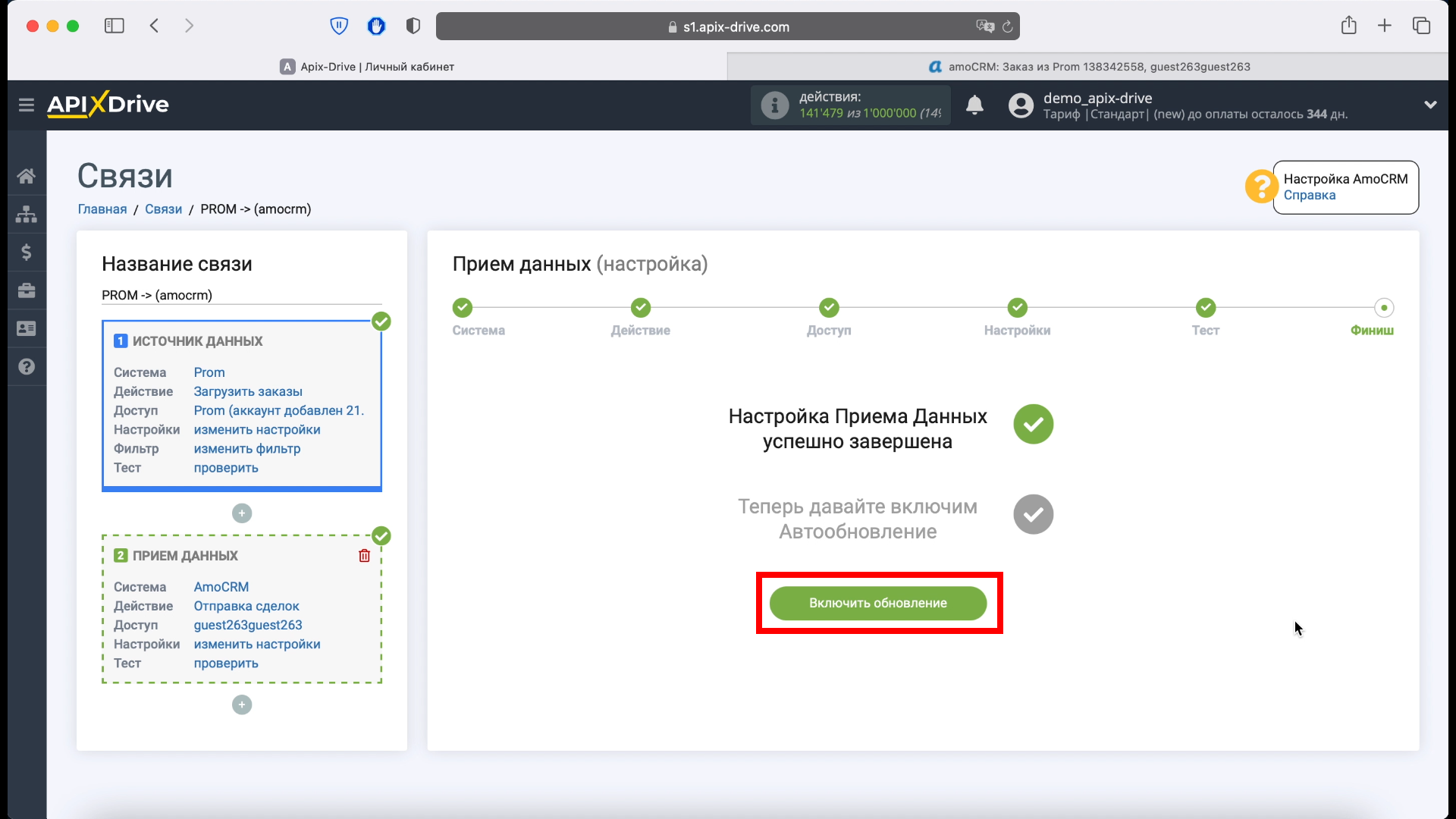Click the Загрузить заказы action link

(248, 391)
